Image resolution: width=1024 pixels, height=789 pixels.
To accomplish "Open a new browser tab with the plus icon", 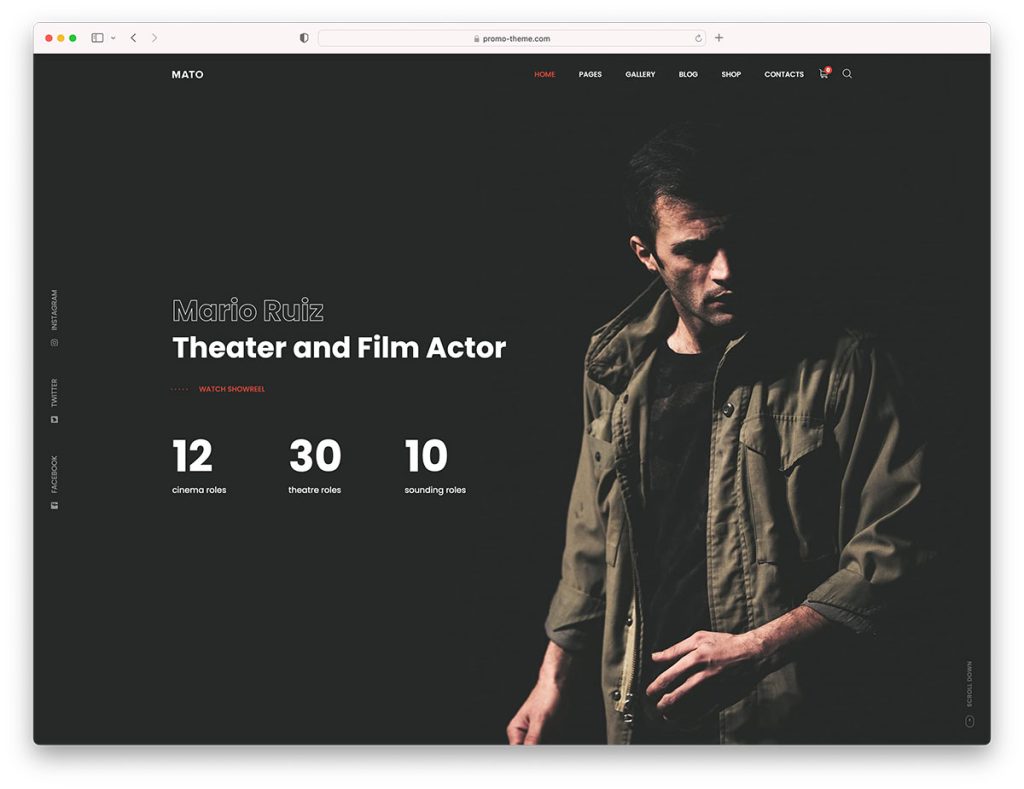I will [719, 37].
